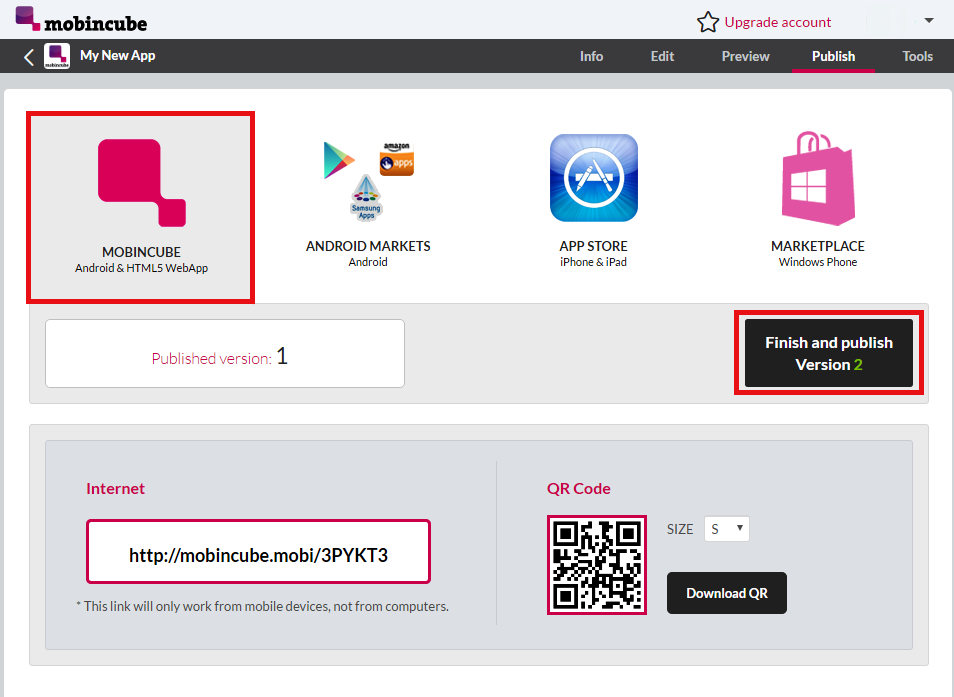Go back using the left chevron arrow
The image size is (954, 697).
29,57
